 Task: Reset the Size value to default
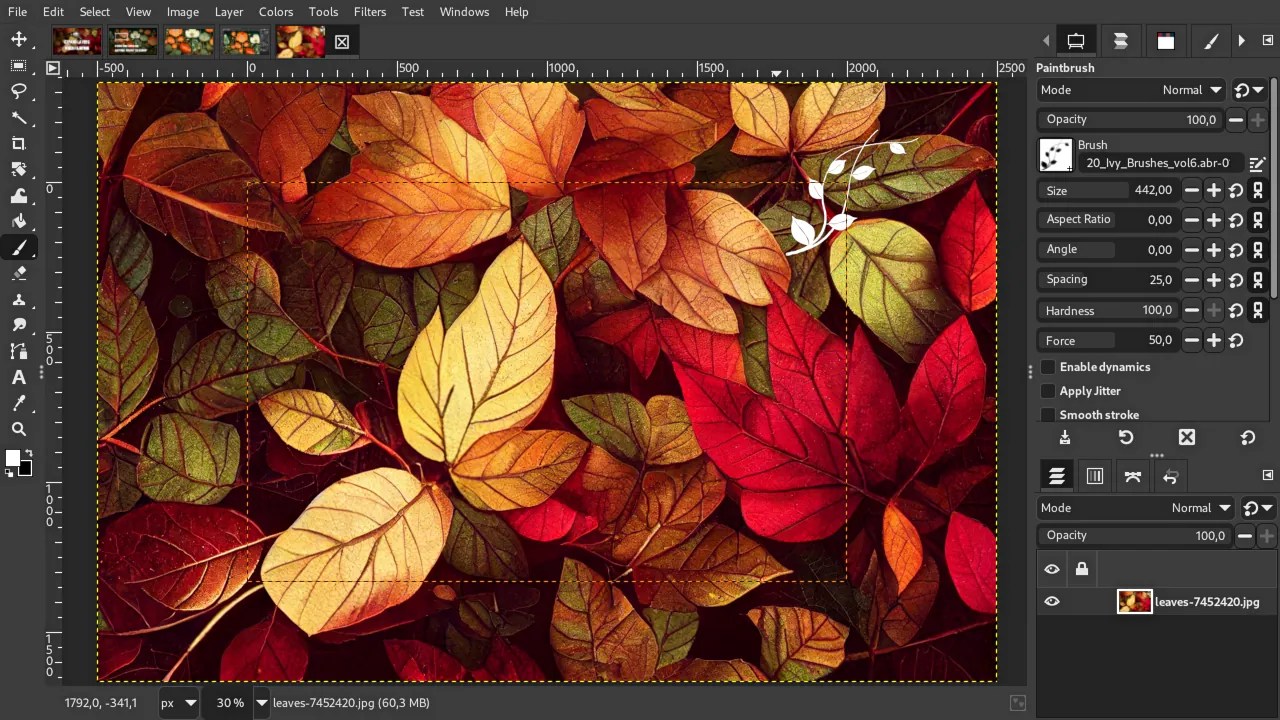point(1235,190)
